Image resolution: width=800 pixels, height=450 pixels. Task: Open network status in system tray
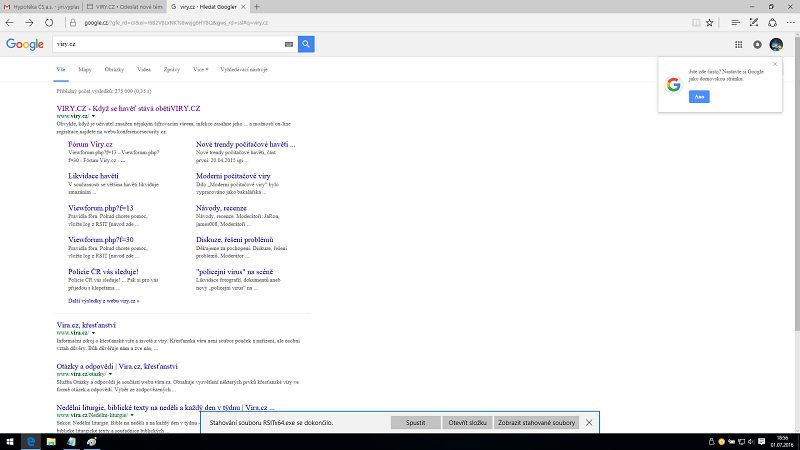click(741, 442)
